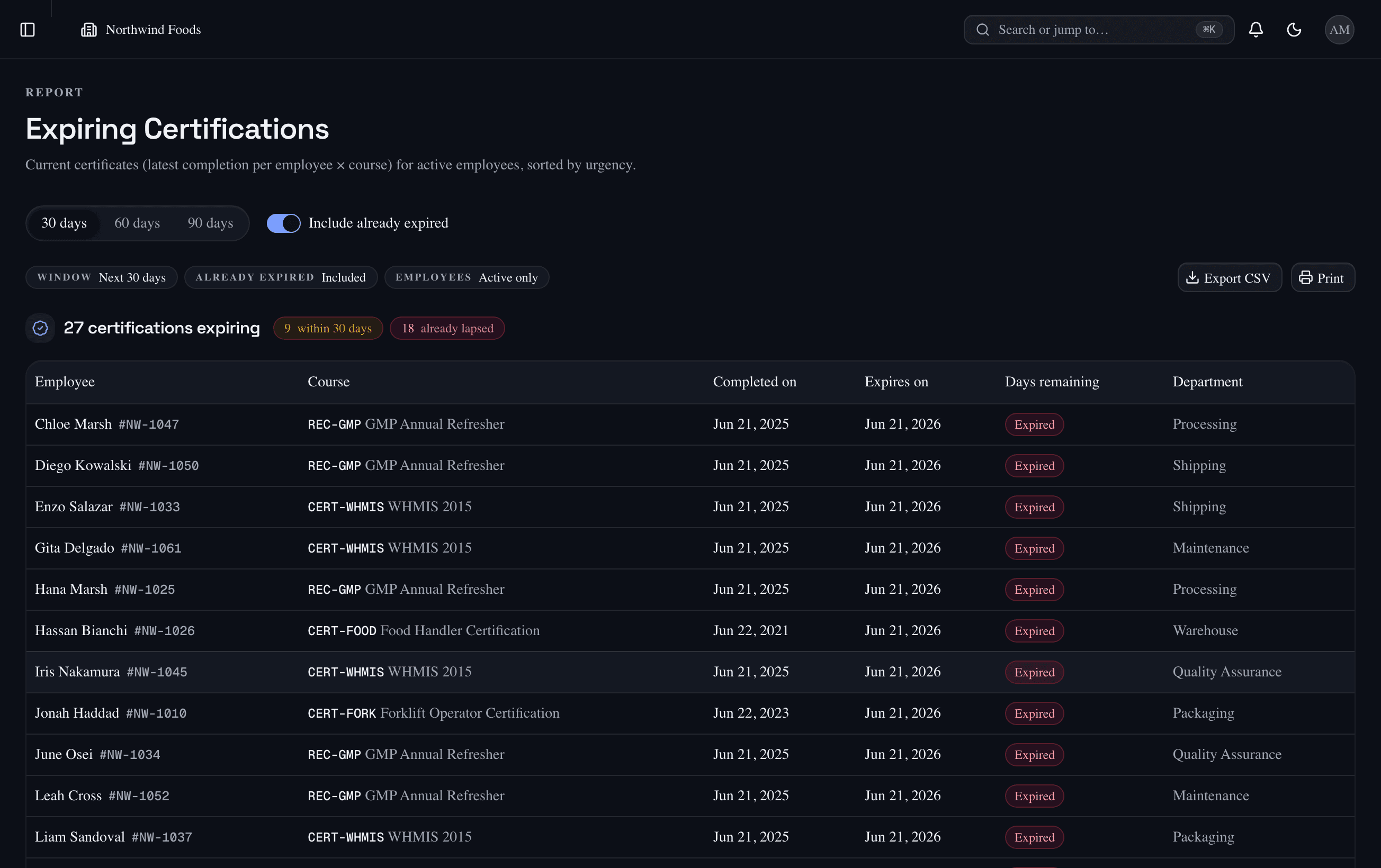Viewport: 1381px width, 868px height.
Task: Switch theme with the moon icon
Action: click(1294, 29)
